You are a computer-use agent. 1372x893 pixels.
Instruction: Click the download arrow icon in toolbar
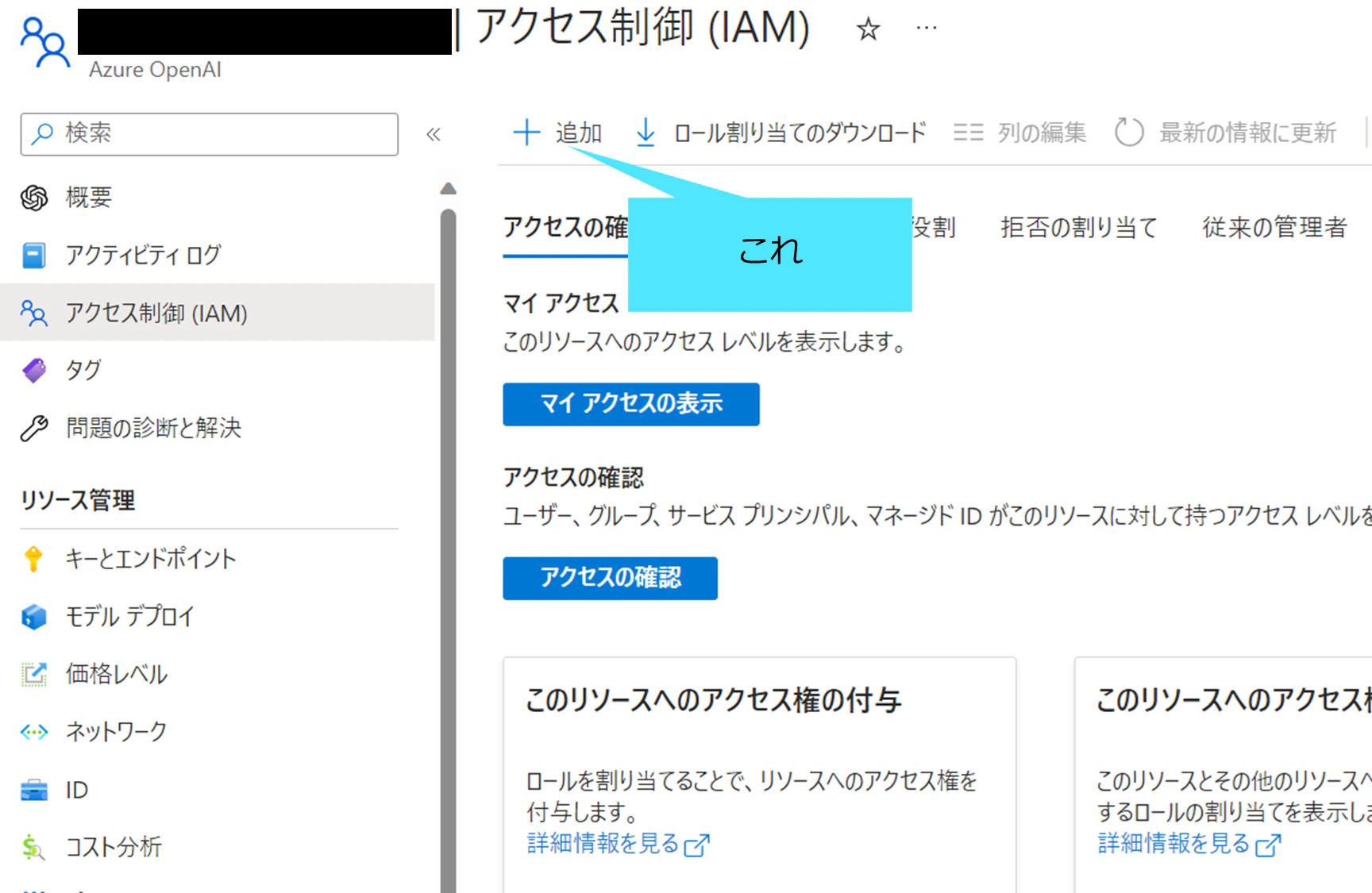coord(646,133)
